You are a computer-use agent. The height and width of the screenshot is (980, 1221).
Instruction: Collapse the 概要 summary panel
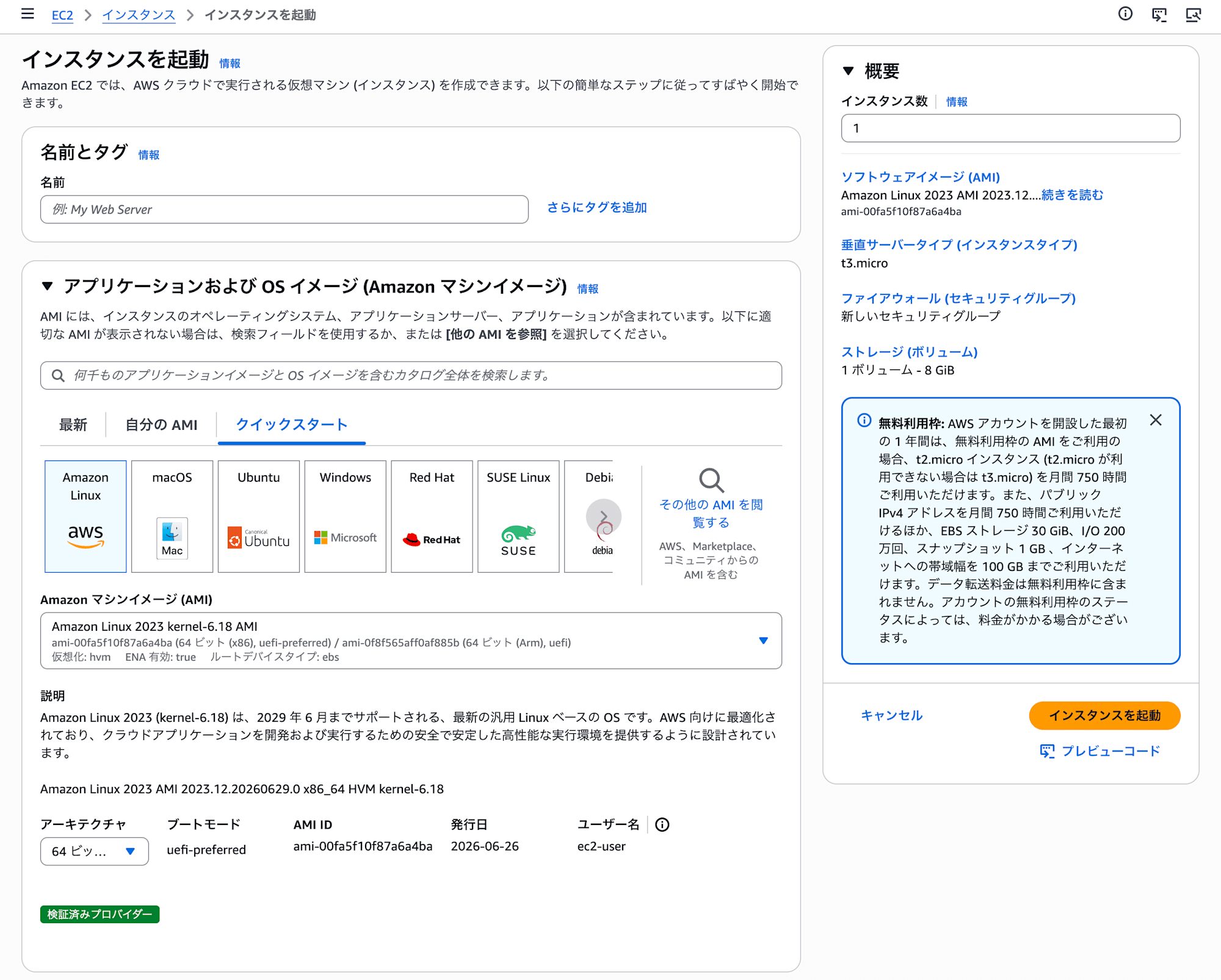pos(848,71)
